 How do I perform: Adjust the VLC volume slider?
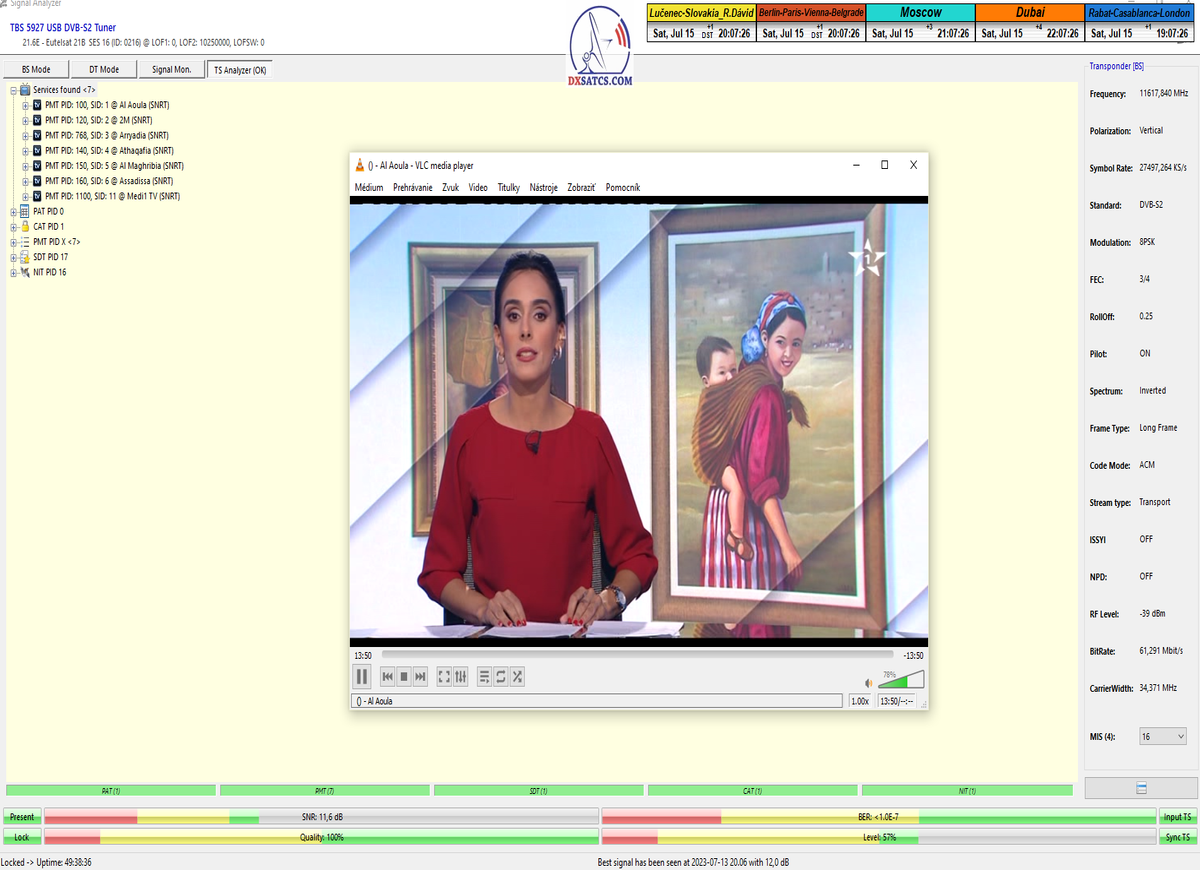tap(901, 681)
